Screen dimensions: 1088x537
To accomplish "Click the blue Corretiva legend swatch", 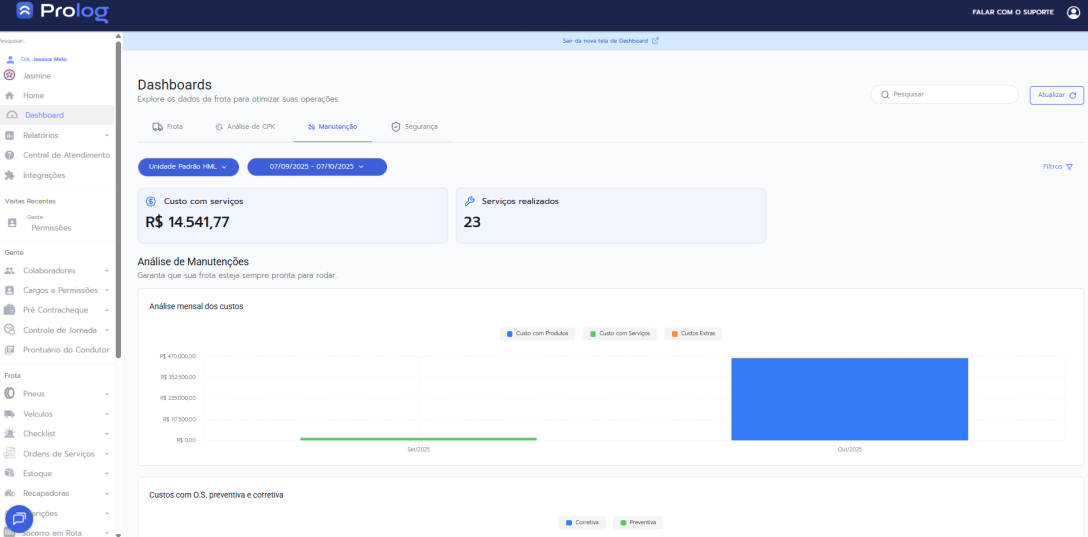I will 569,522.
